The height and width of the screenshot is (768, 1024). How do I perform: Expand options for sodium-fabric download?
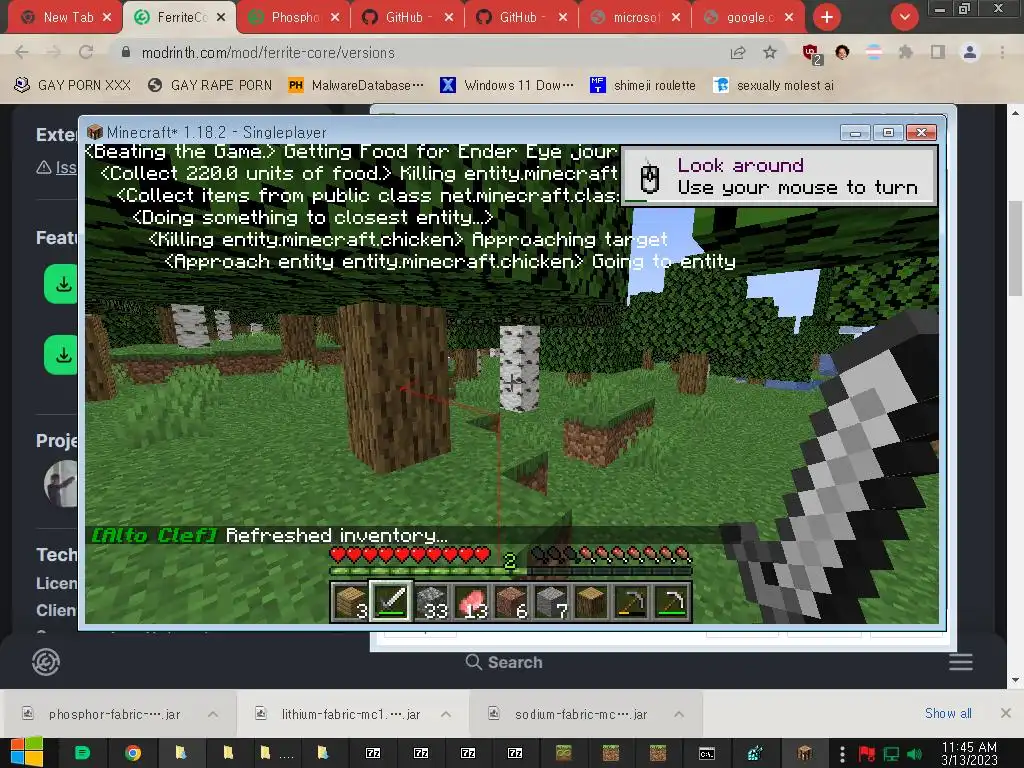pos(679,714)
